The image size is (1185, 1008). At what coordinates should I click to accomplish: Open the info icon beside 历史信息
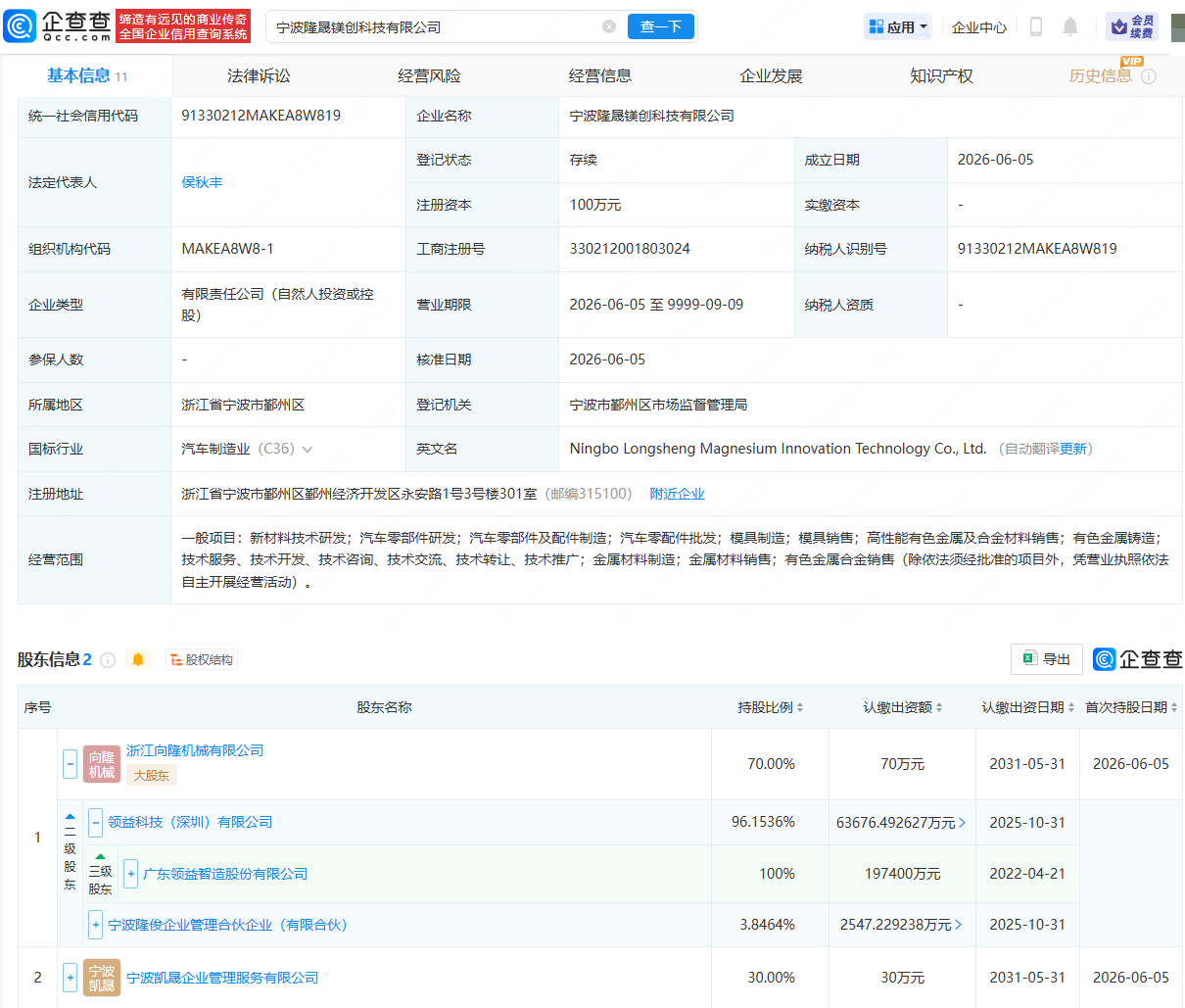(x=1149, y=76)
